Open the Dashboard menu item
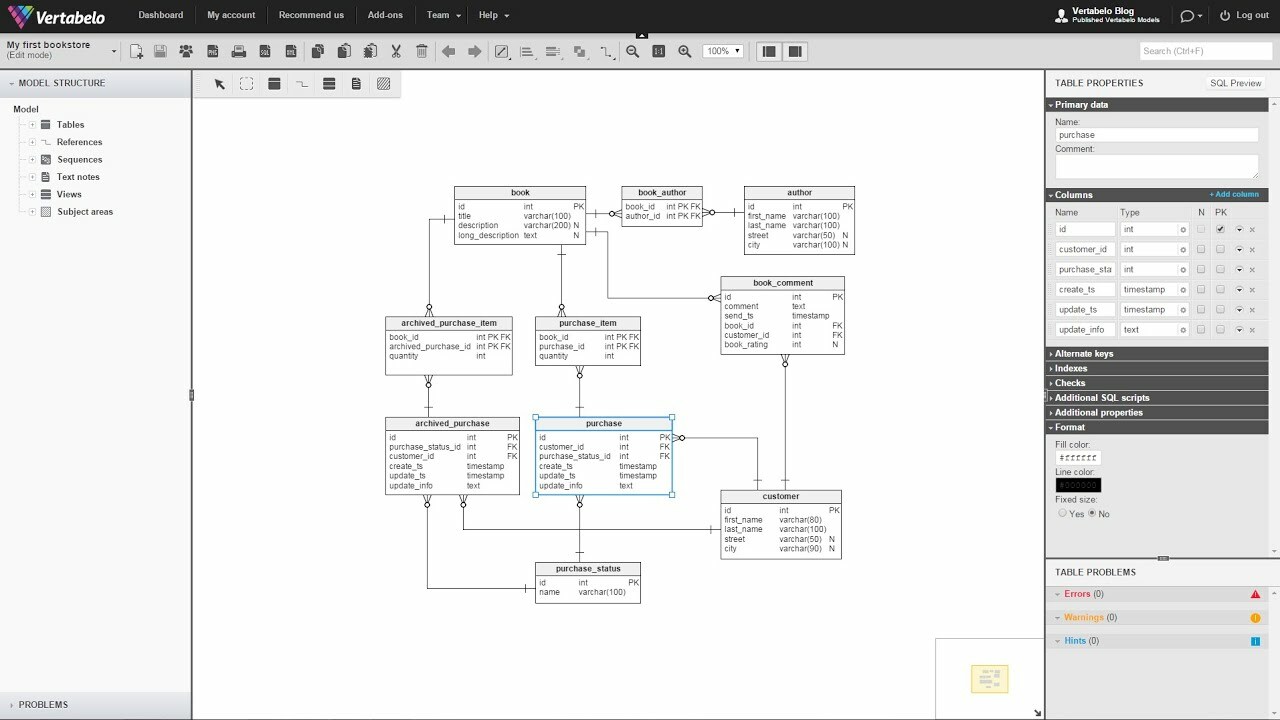This screenshot has height=720, width=1280. click(x=160, y=15)
